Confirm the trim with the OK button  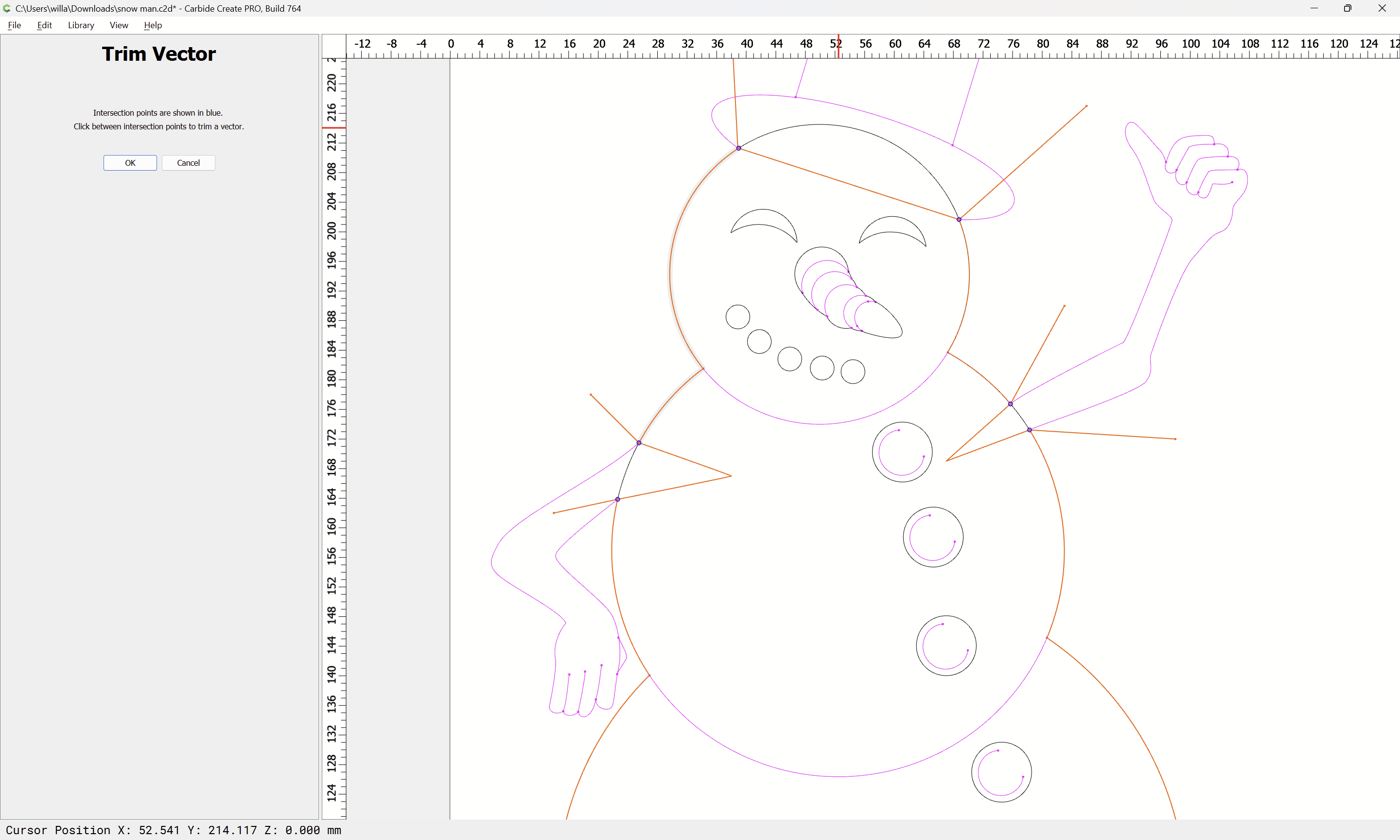(x=130, y=163)
